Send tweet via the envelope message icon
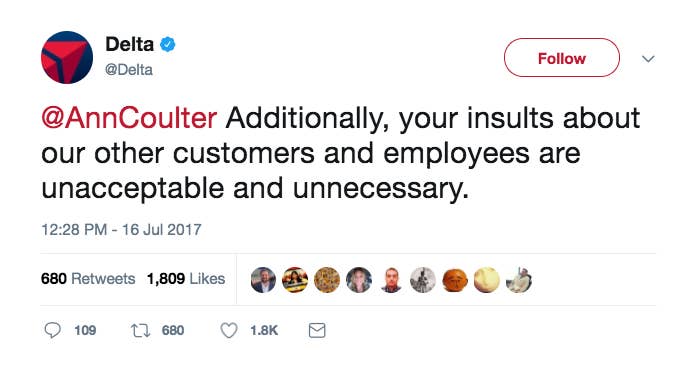The image size is (696, 369). [317, 330]
